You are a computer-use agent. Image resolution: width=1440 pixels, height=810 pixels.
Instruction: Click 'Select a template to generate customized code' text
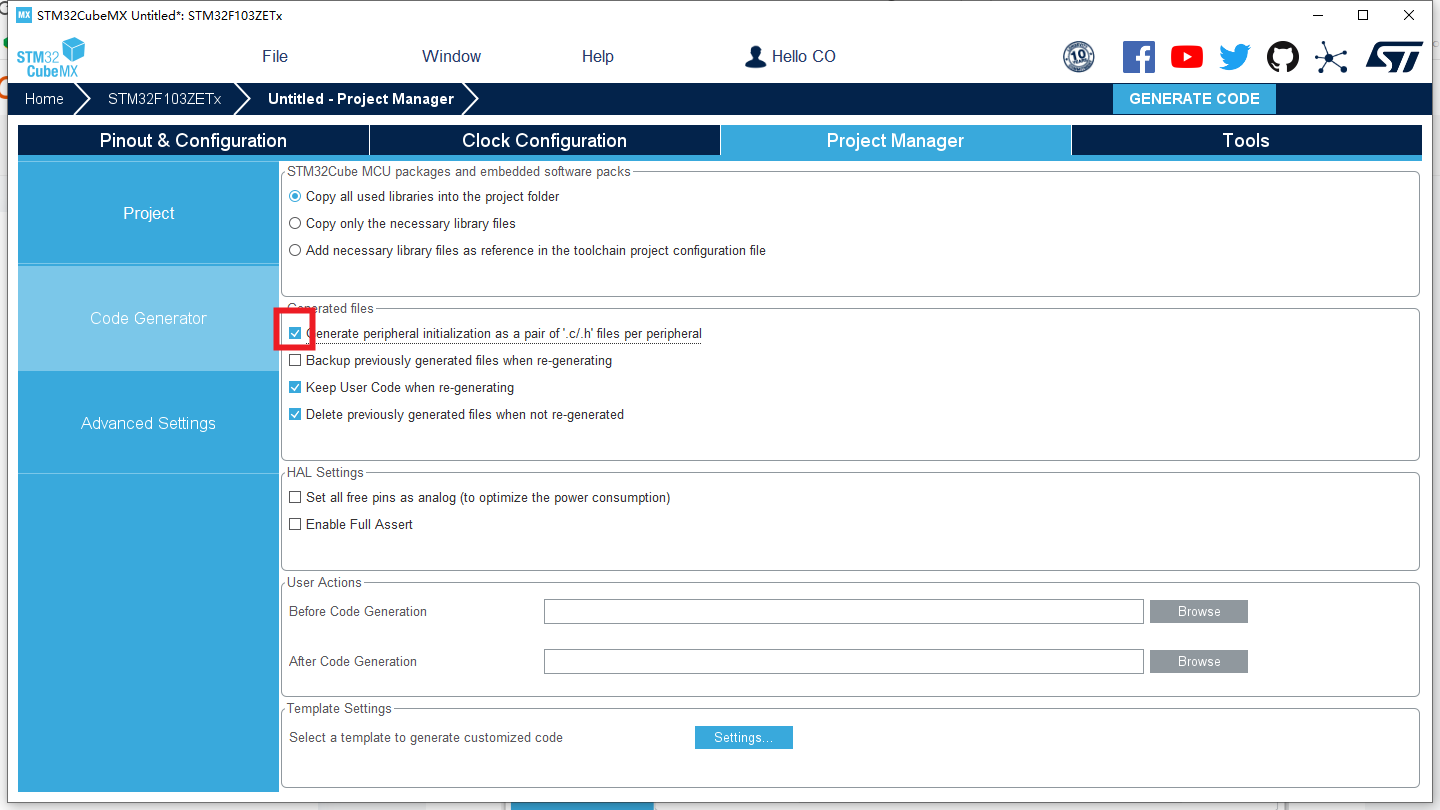pos(426,738)
